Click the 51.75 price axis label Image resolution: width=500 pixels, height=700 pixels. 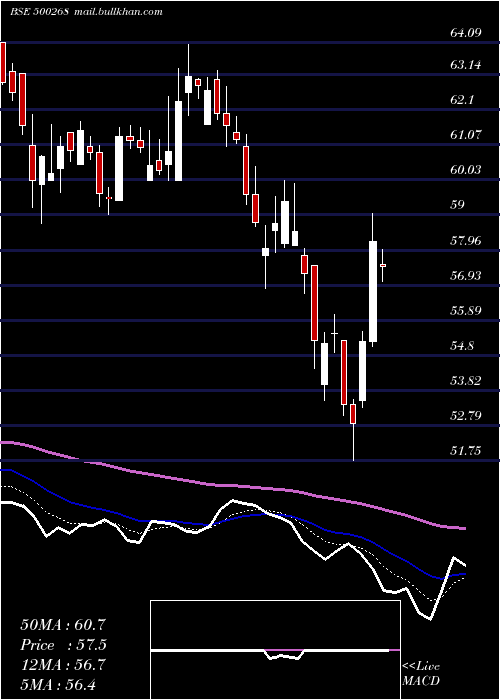click(466, 450)
